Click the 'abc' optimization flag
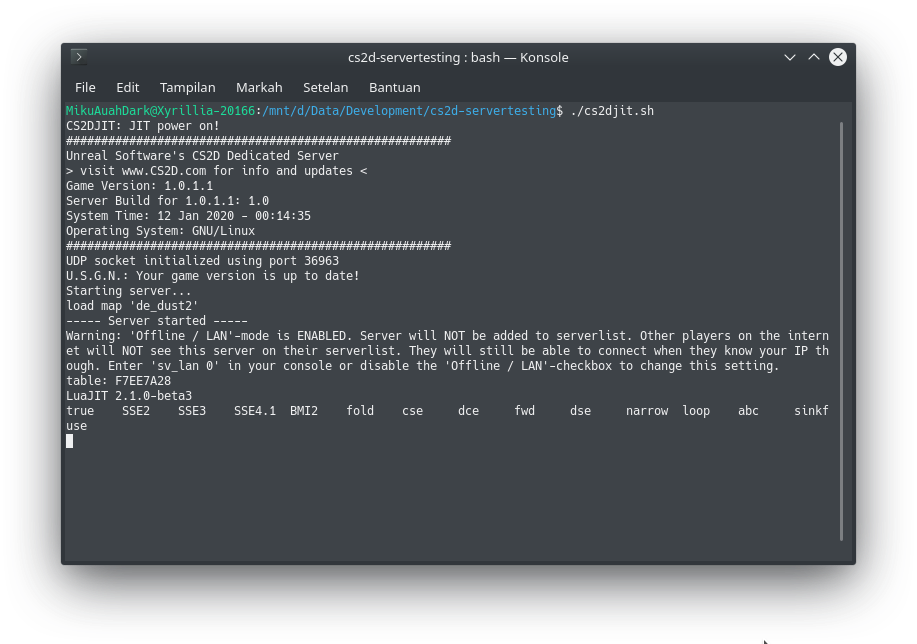This screenshot has width=917, height=644. (x=749, y=411)
